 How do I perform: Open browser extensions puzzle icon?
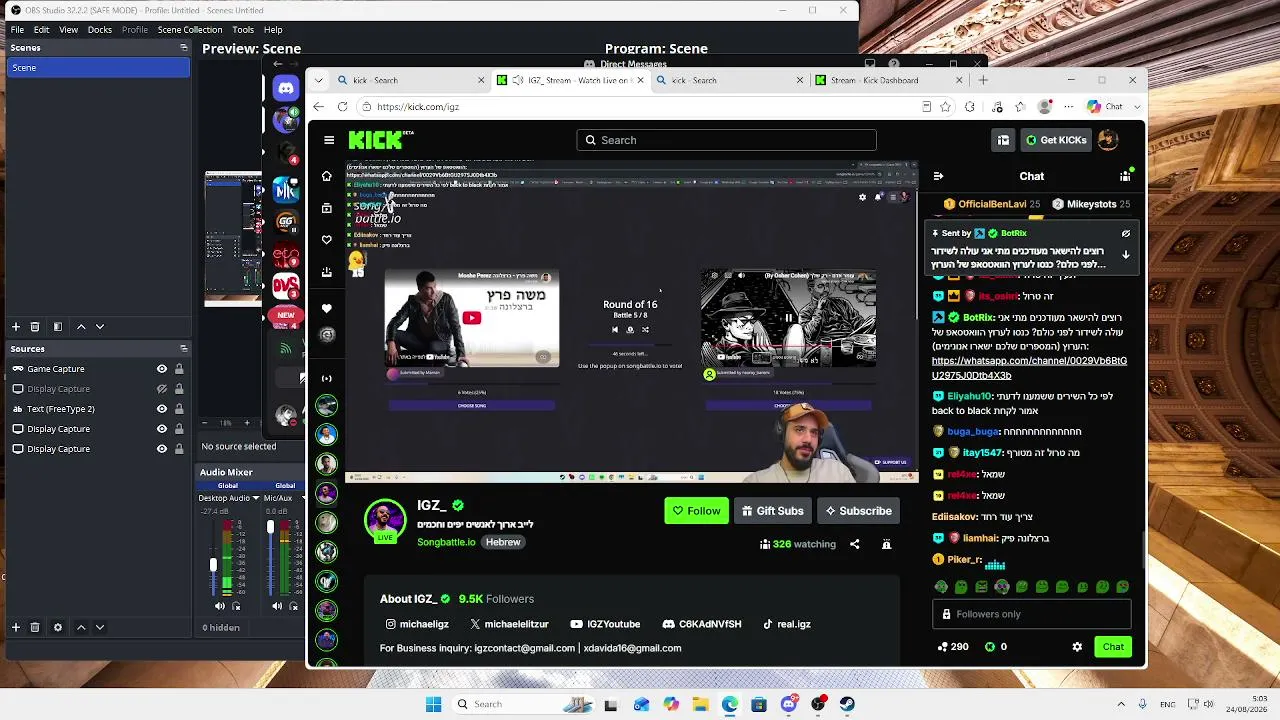[x=969, y=107]
